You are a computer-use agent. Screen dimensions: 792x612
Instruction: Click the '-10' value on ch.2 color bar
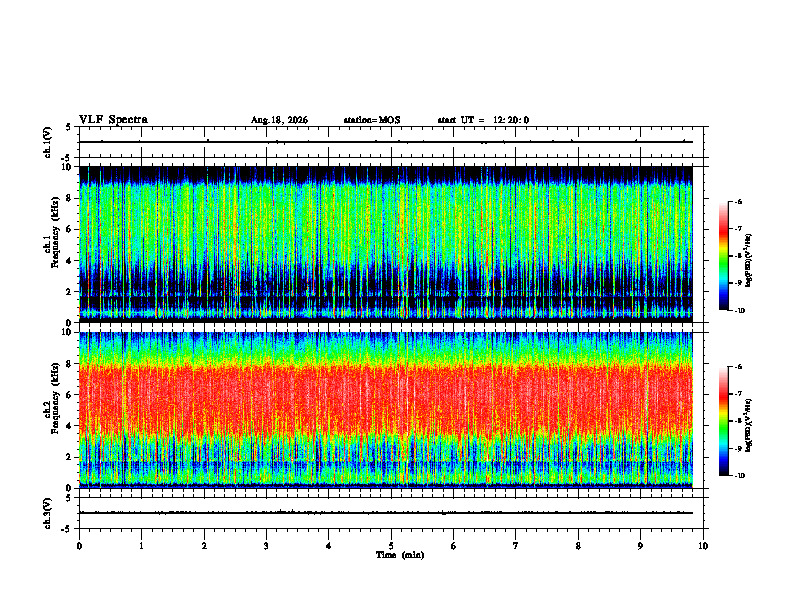739,476
